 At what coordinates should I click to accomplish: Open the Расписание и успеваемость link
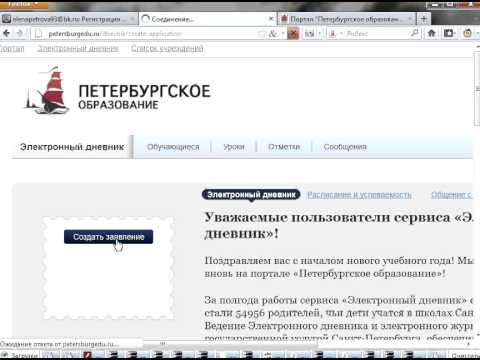359,195
